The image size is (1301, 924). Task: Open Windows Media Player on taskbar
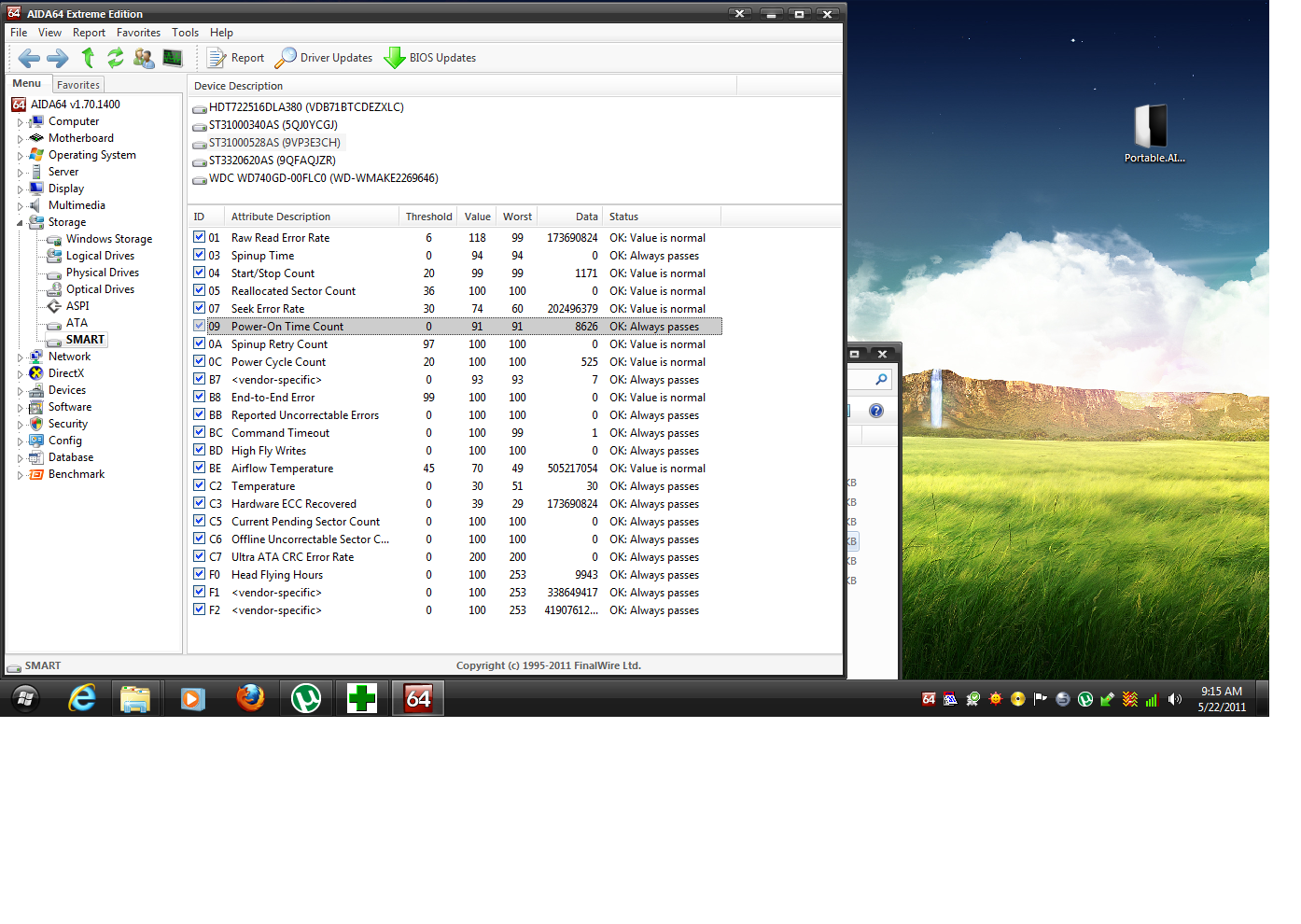[193, 698]
